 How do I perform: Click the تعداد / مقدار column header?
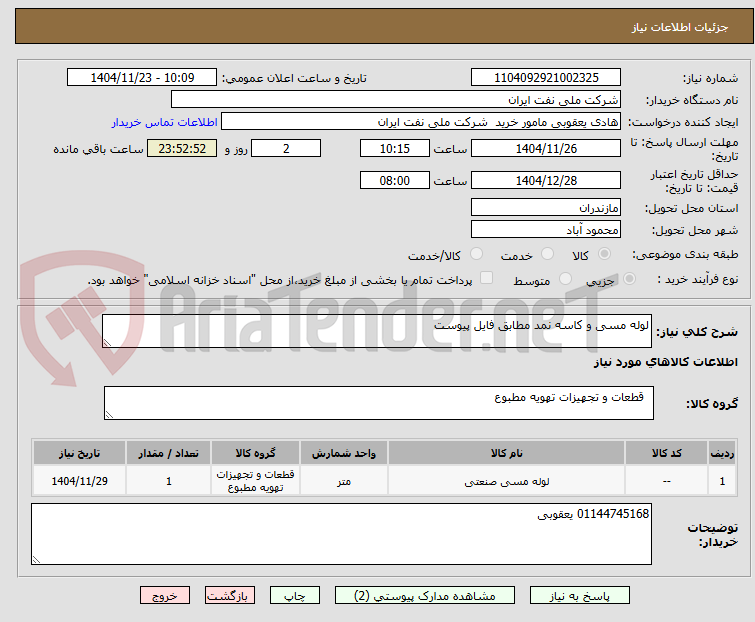click(x=169, y=453)
